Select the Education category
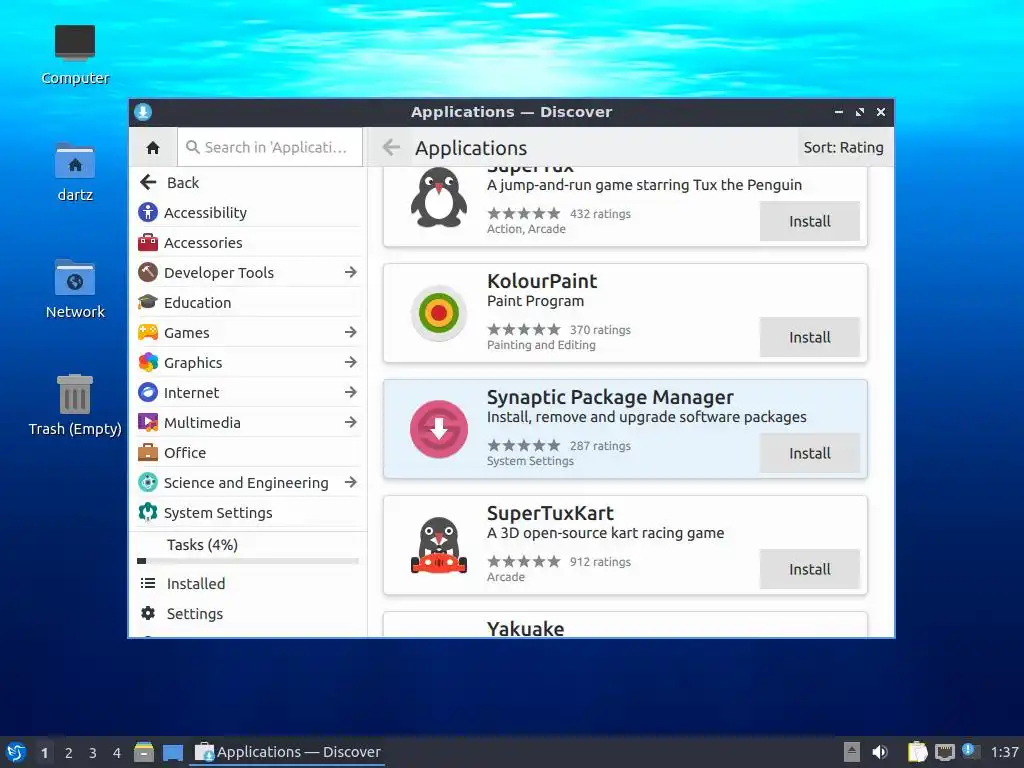The image size is (1024, 768). tap(248, 302)
